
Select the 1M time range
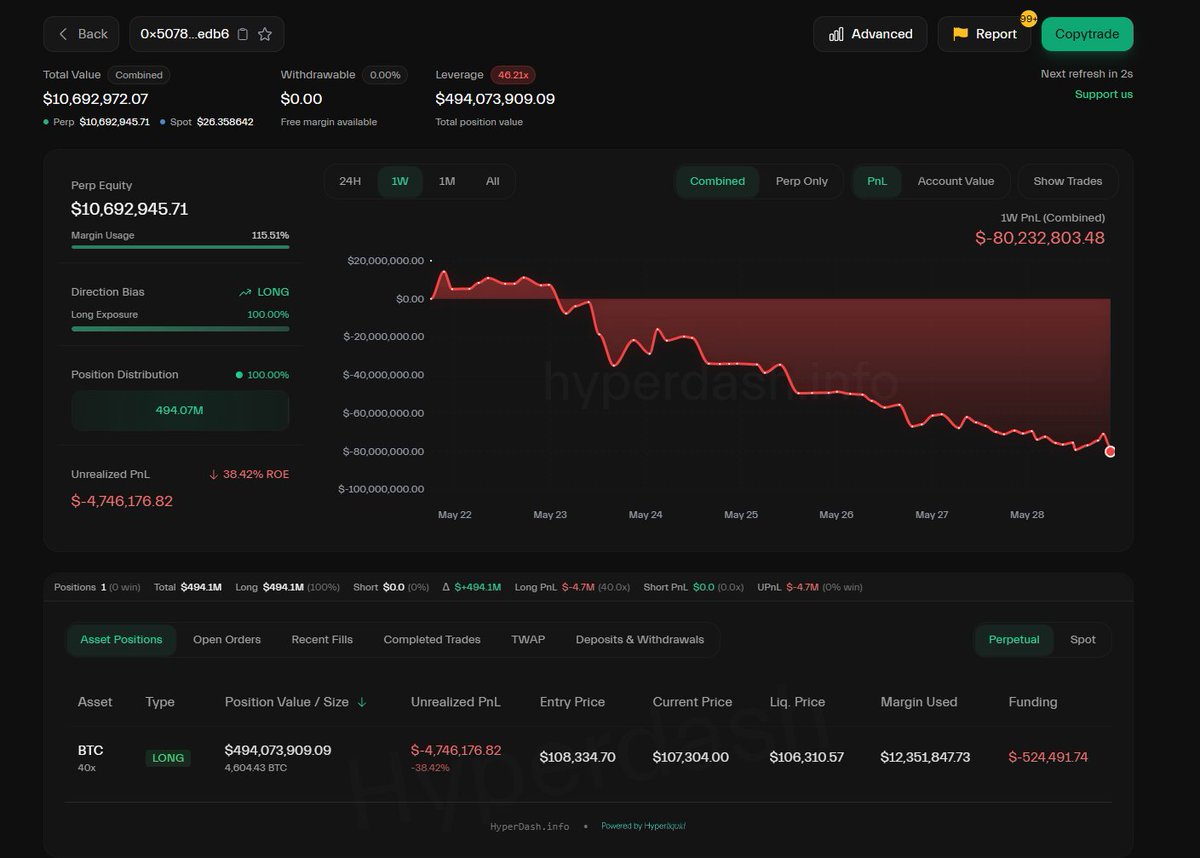pos(447,181)
